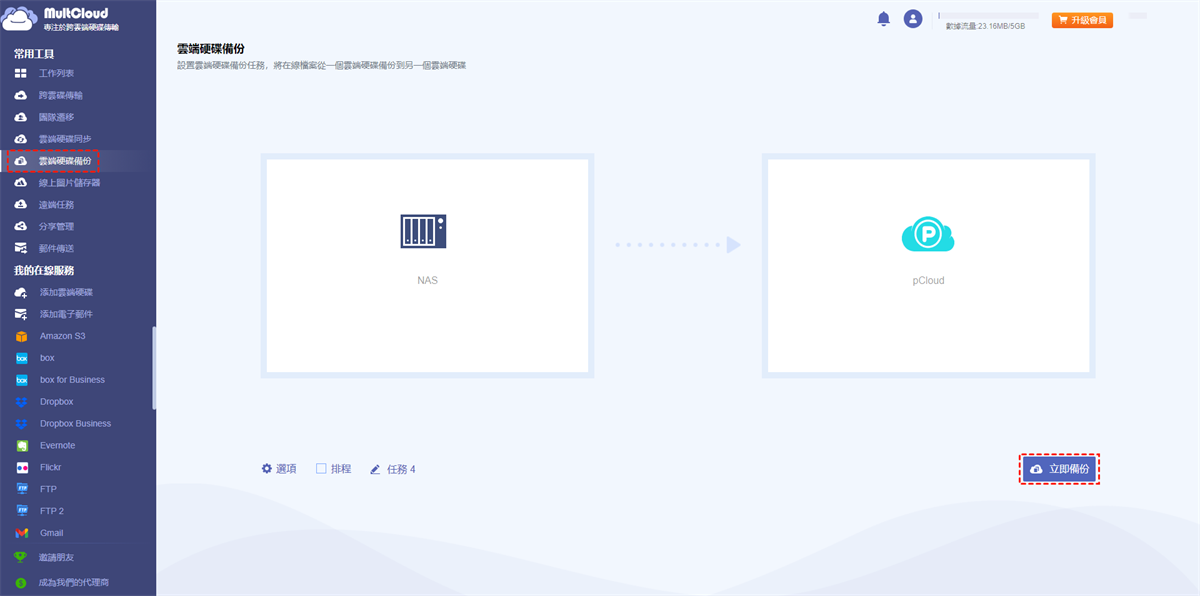
Task: Open 遠端任務 remote upload item
Action: coord(56,205)
